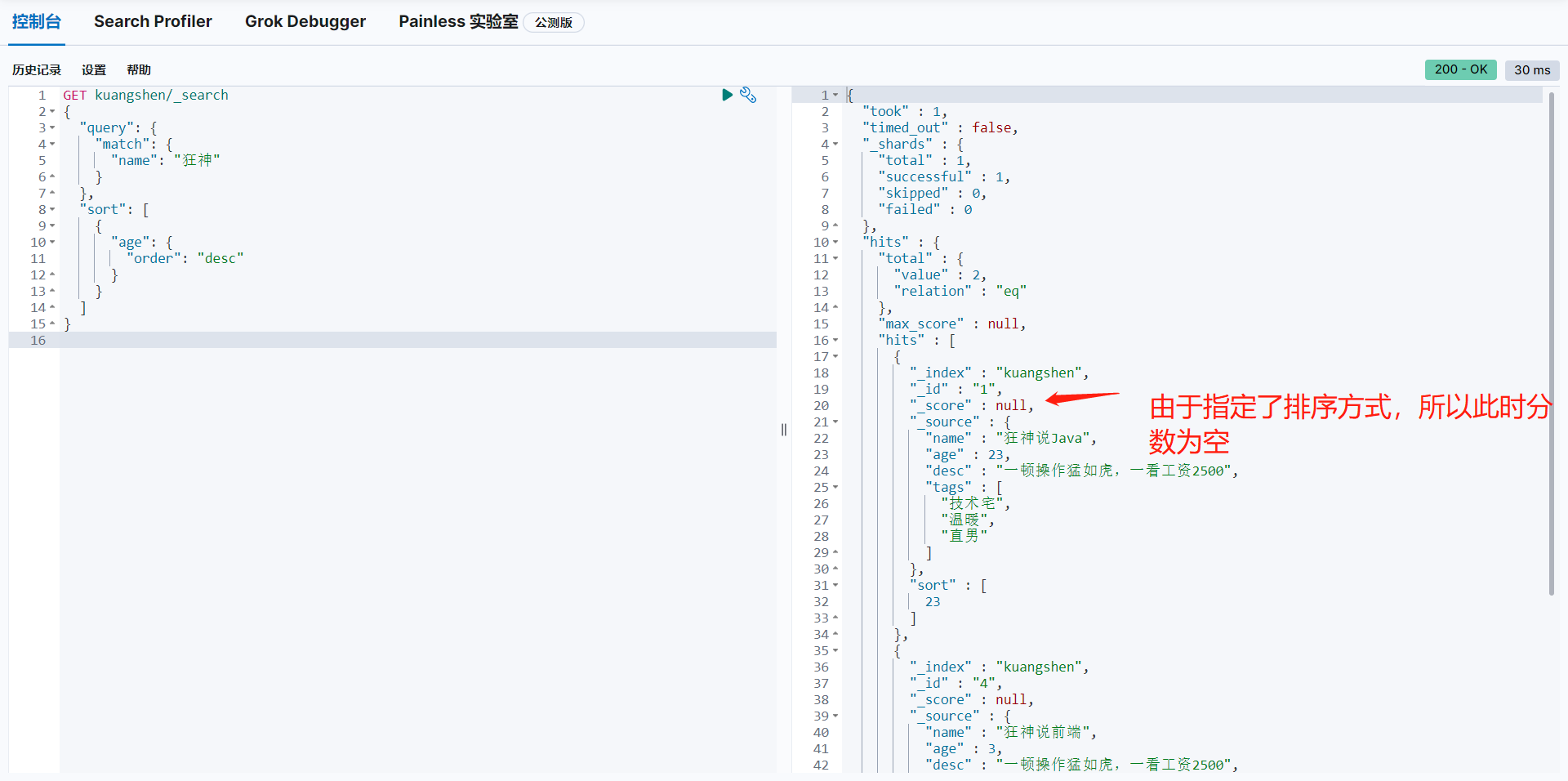Switch to the 控制台 tab
The width and height of the screenshot is (1568, 781).
click(x=37, y=21)
